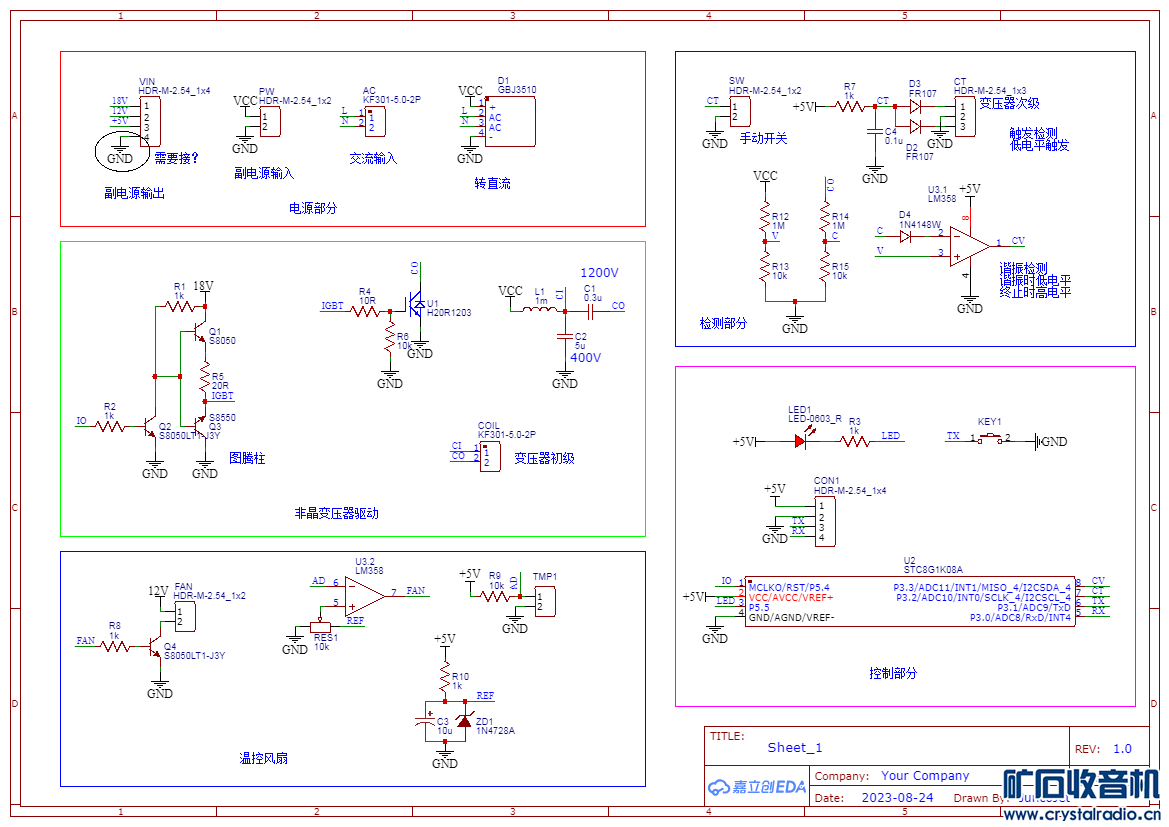Select inductor L1 1m symbol
This screenshot has height=827, width=1169.
[540, 309]
